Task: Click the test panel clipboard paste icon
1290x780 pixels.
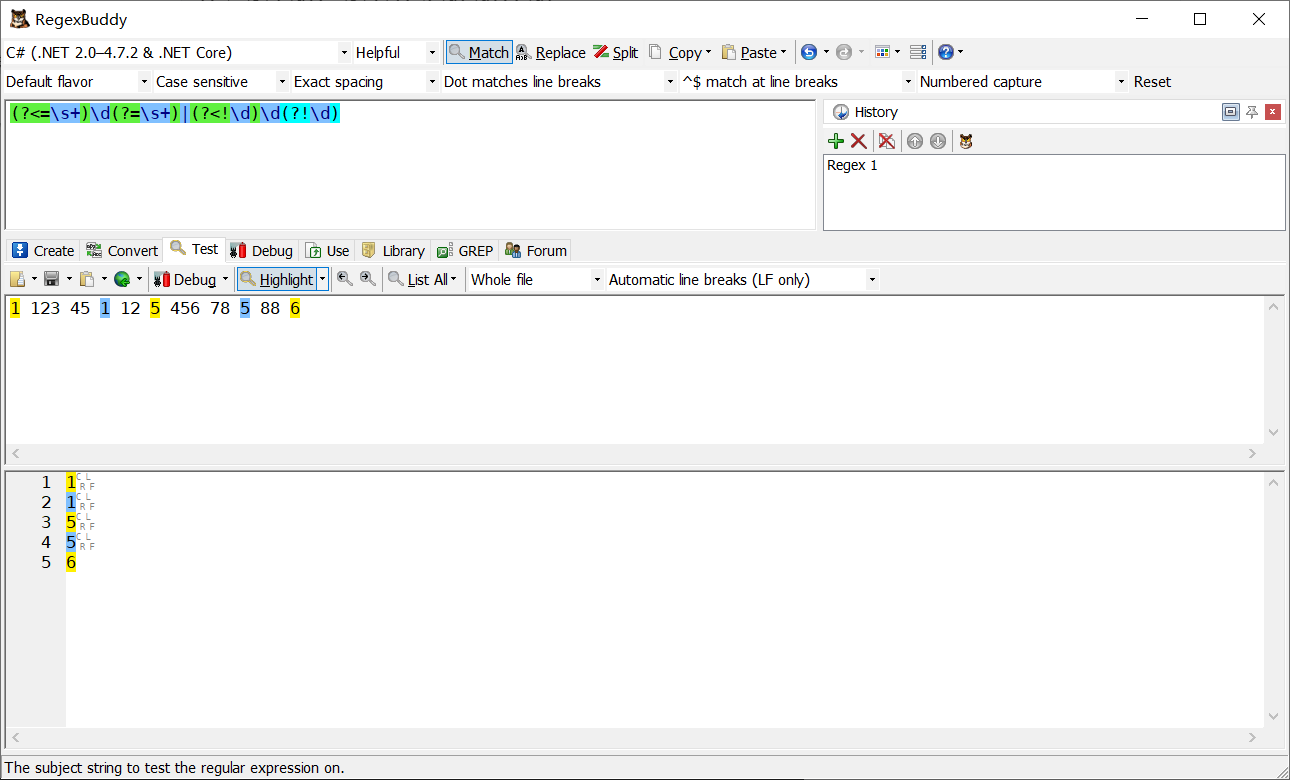Action: click(x=87, y=280)
